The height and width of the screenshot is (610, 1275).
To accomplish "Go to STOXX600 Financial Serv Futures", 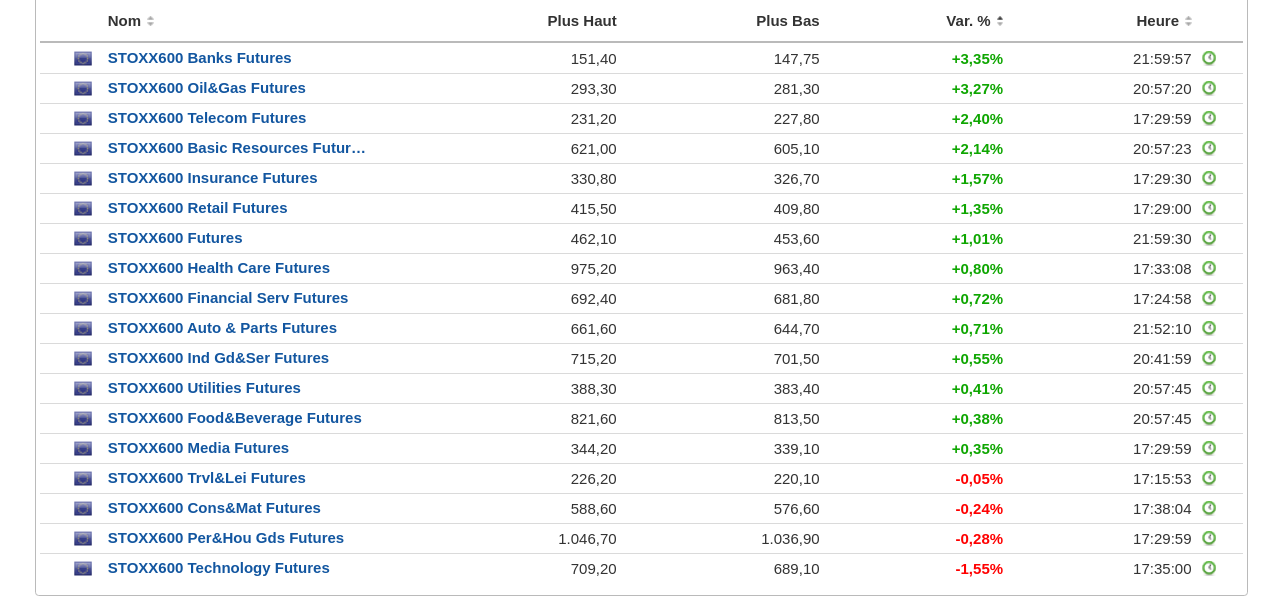I will pos(228,298).
